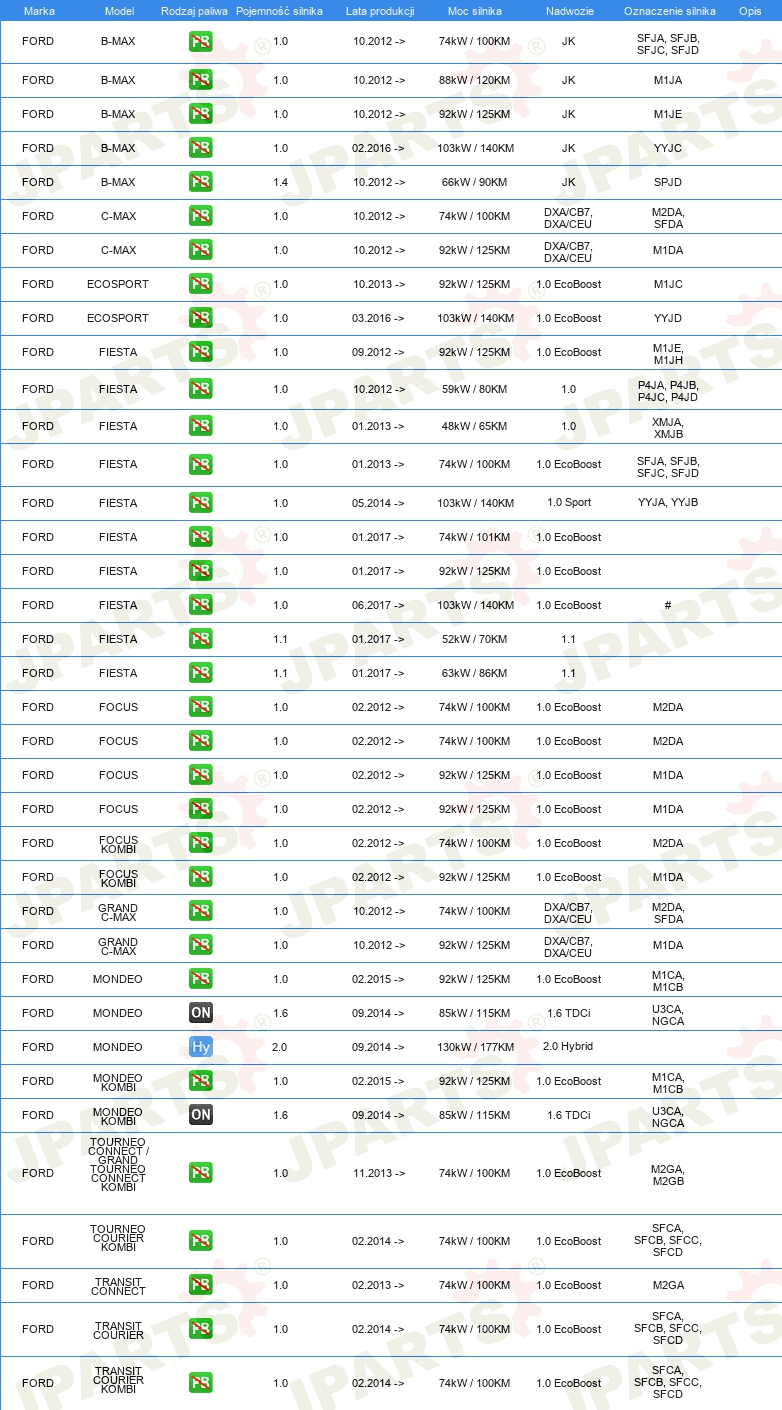Select the '88kW / 120KM' power value

click(474, 80)
